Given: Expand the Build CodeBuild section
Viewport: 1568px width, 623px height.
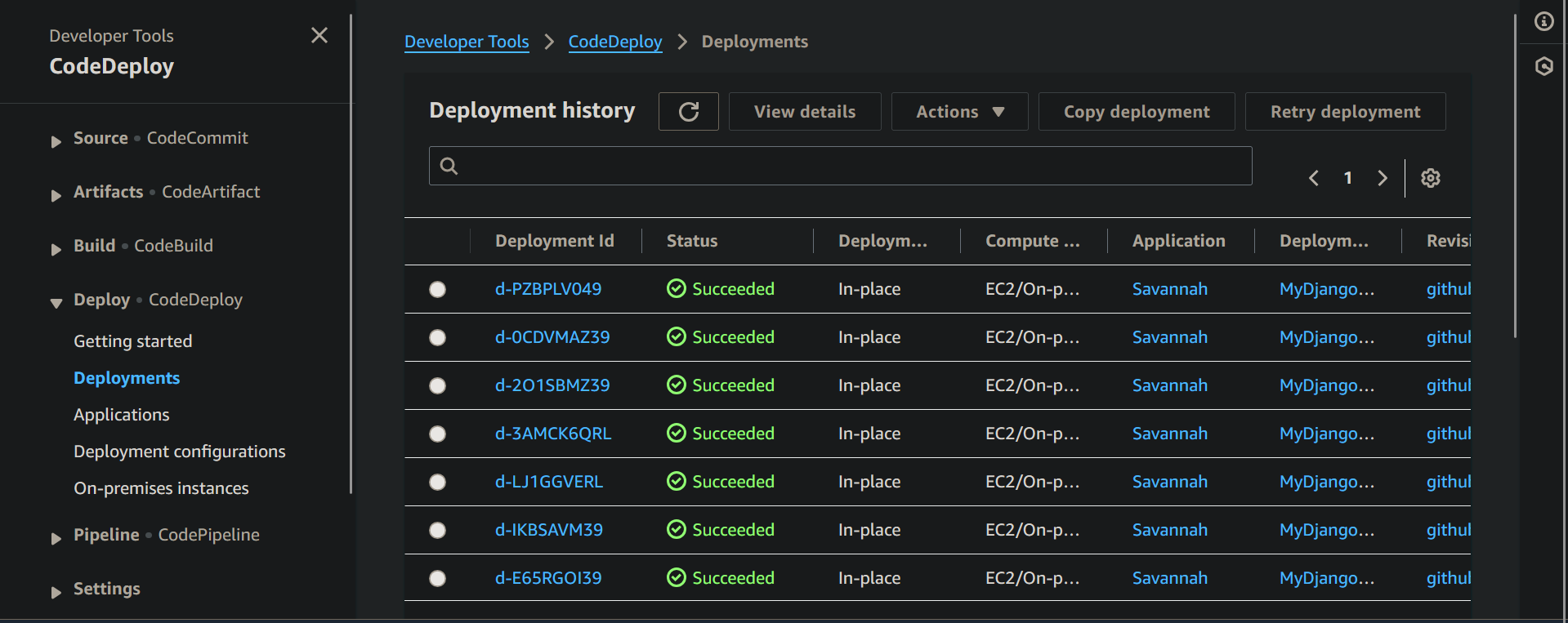Looking at the screenshot, I should coord(56,249).
